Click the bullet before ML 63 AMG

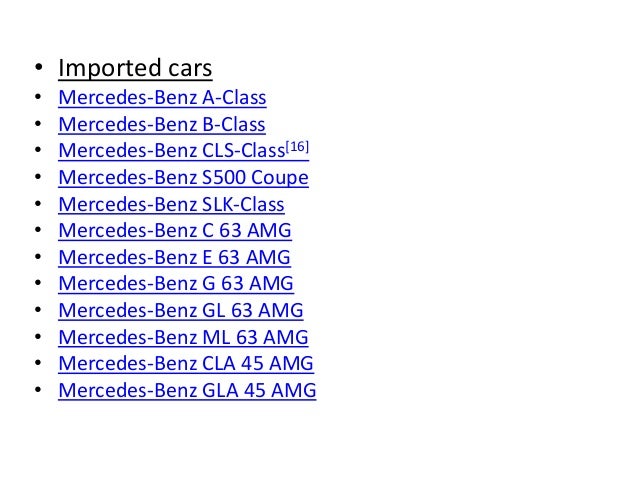(38, 337)
